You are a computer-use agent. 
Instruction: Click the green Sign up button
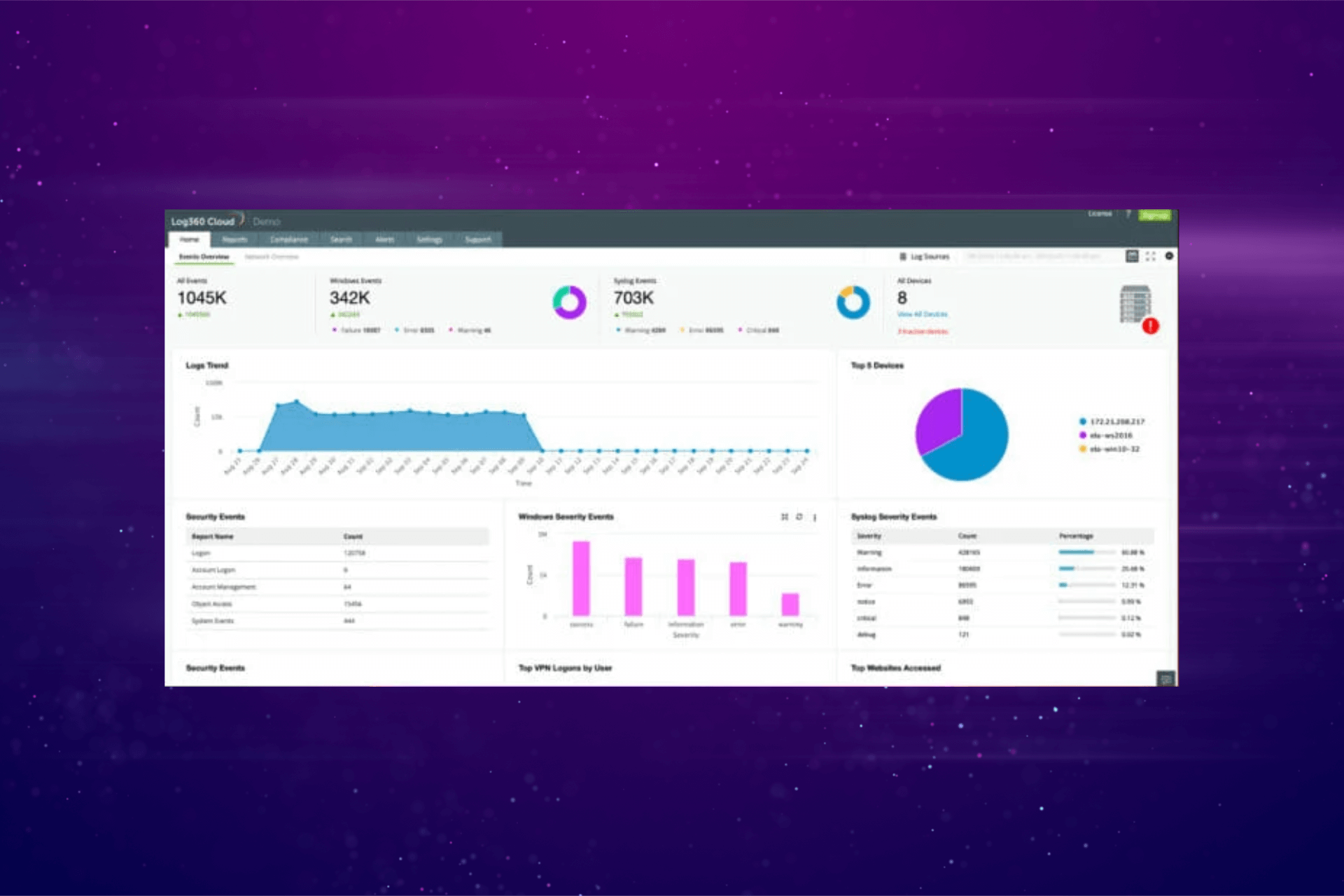1154,215
